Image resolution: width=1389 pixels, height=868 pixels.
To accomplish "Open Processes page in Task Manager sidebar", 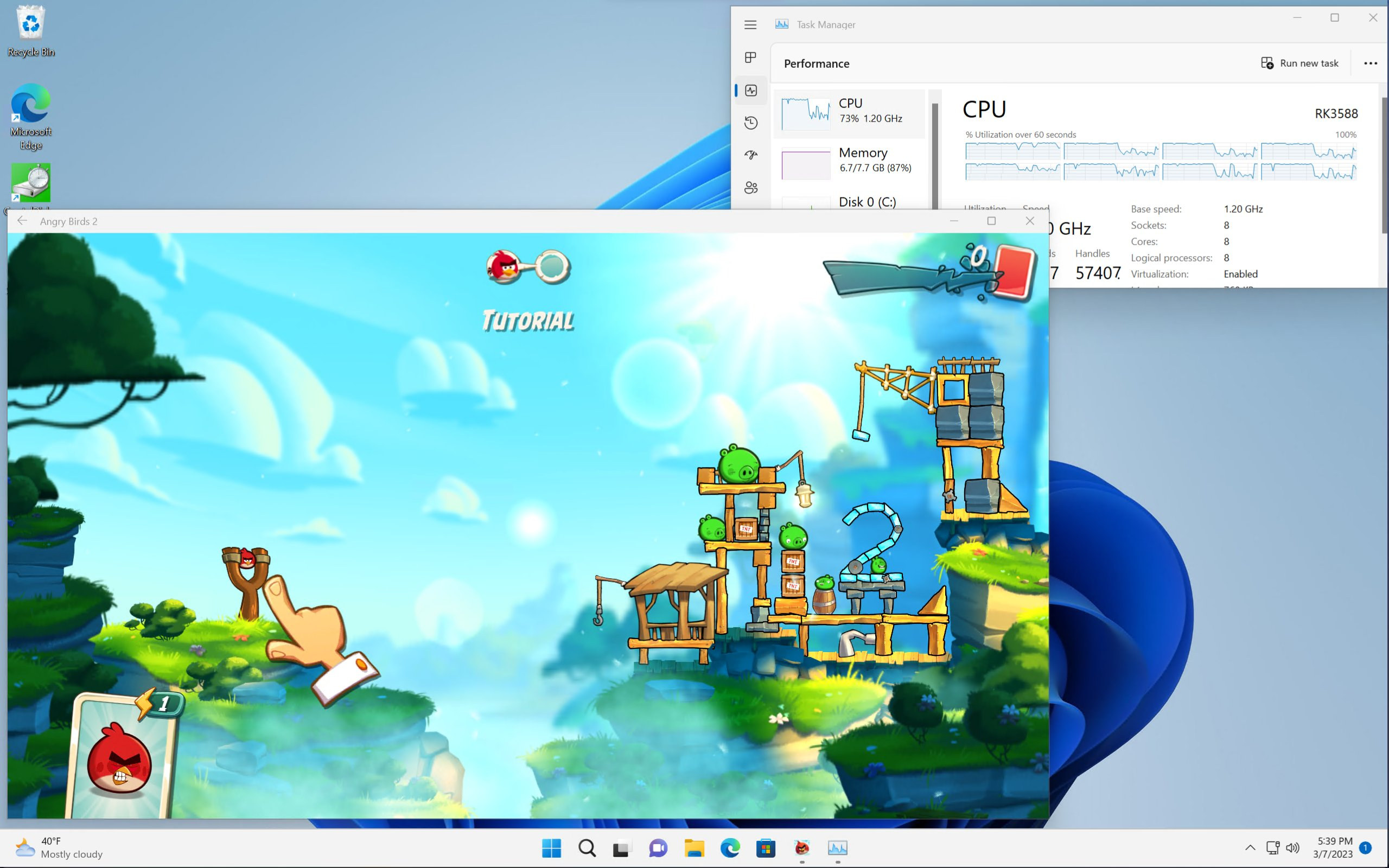I will tap(750, 58).
